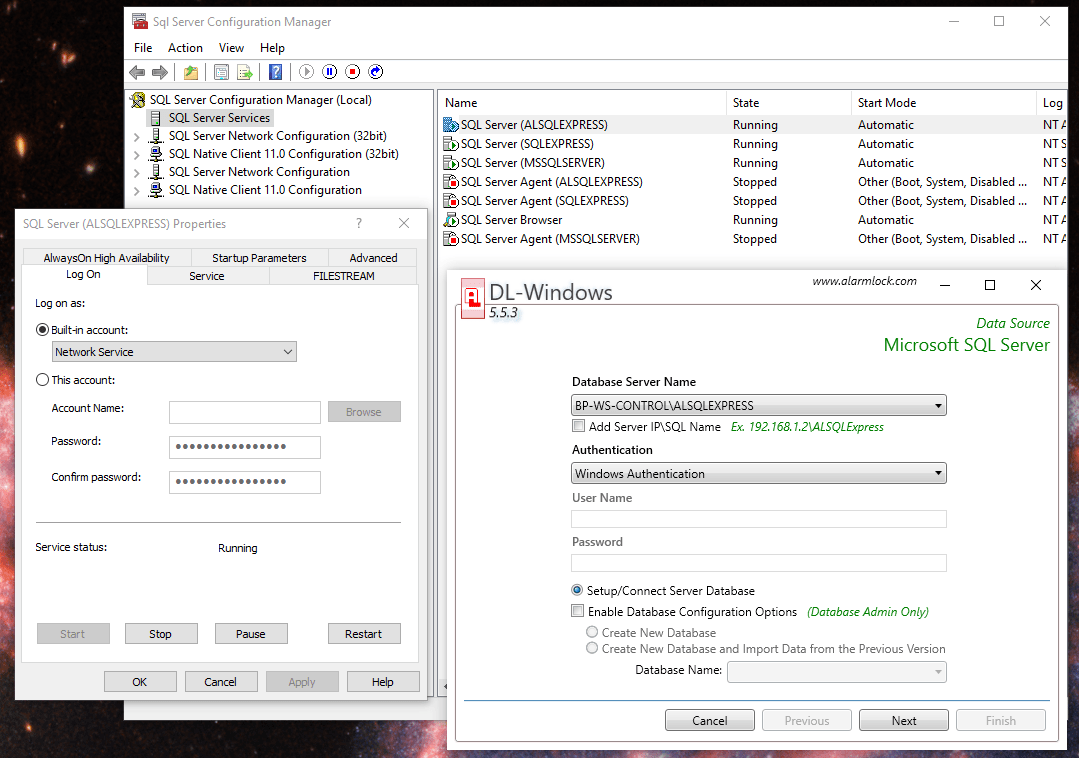Check Add Server IP\SQL Name box
Viewport: 1079px width, 758px height.
pyautogui.click(x=578, y=426)
